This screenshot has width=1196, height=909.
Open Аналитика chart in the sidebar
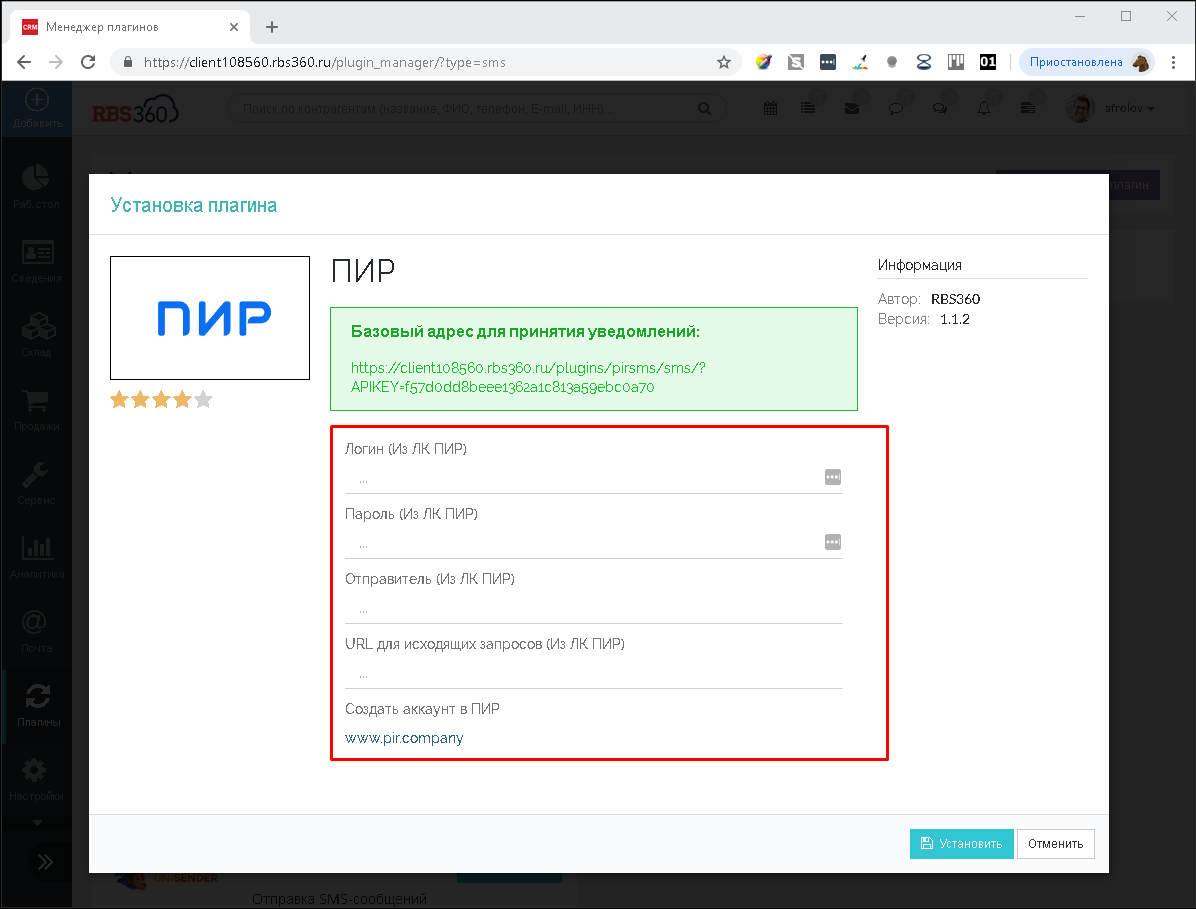pos(36,557)
